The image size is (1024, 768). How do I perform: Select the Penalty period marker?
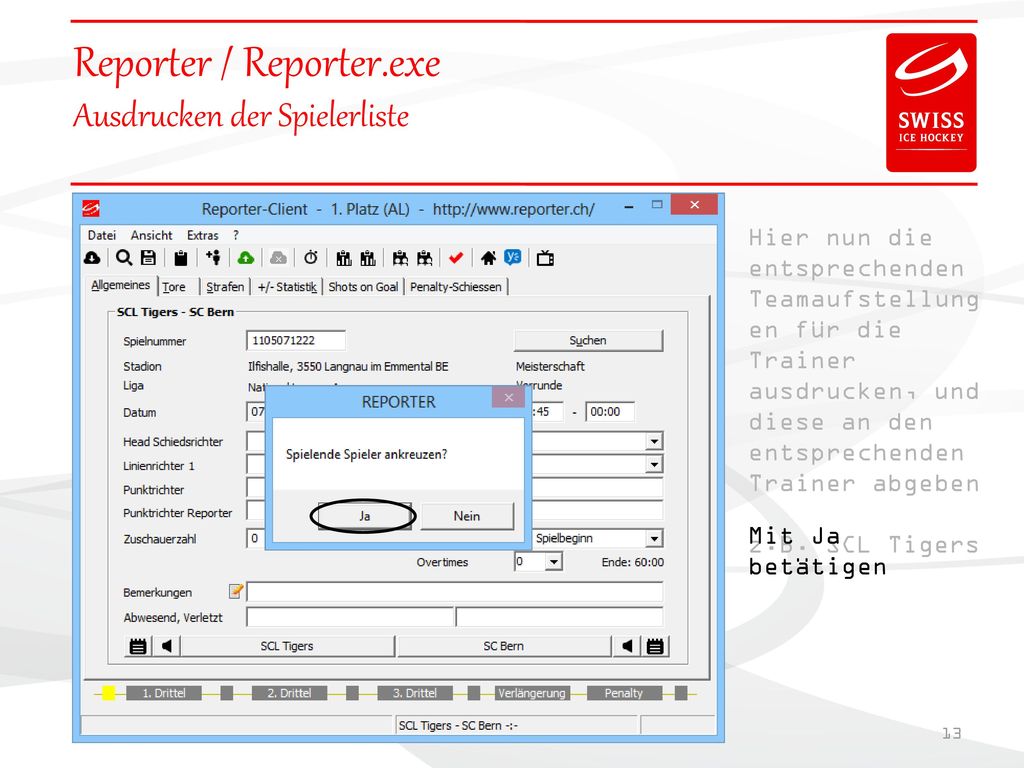point(624,693)
